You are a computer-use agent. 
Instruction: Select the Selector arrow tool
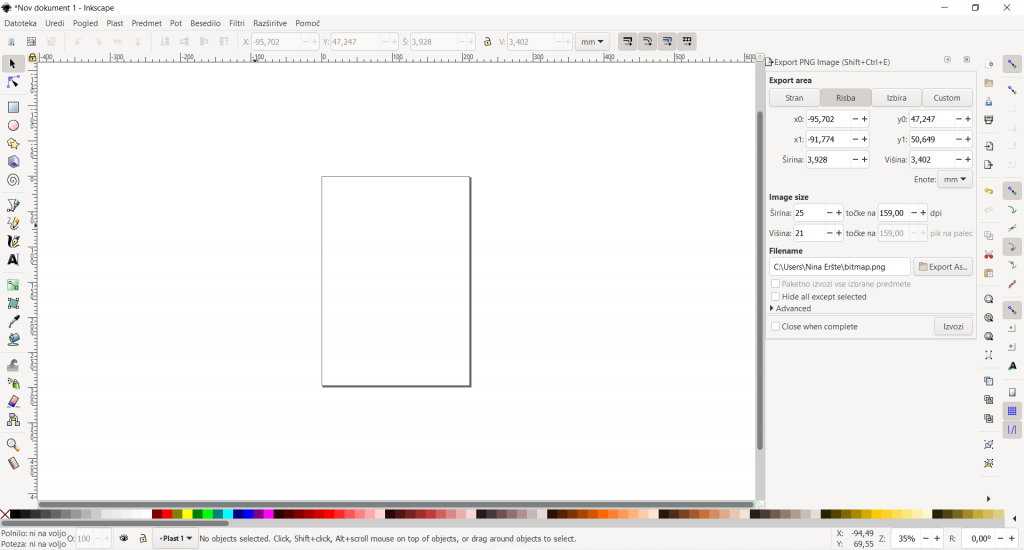pos(12,64)
